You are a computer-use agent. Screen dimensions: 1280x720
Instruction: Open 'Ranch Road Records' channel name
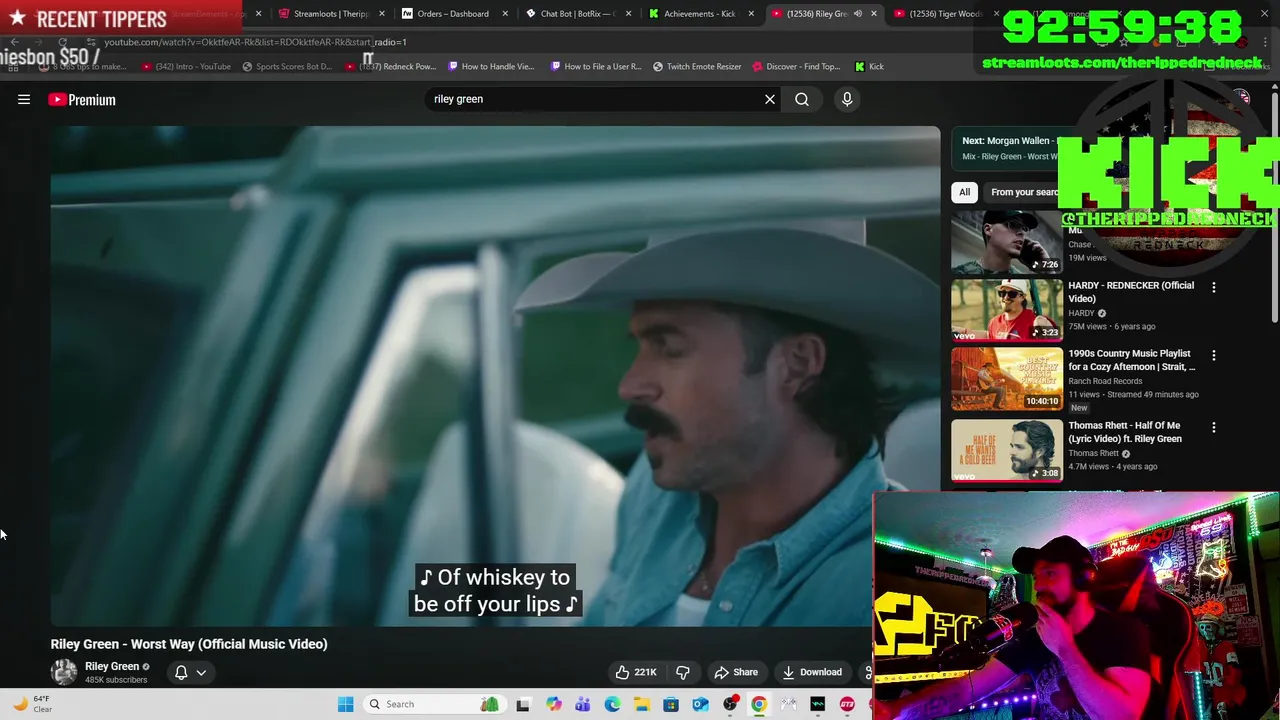click(x=1105, y=381)
